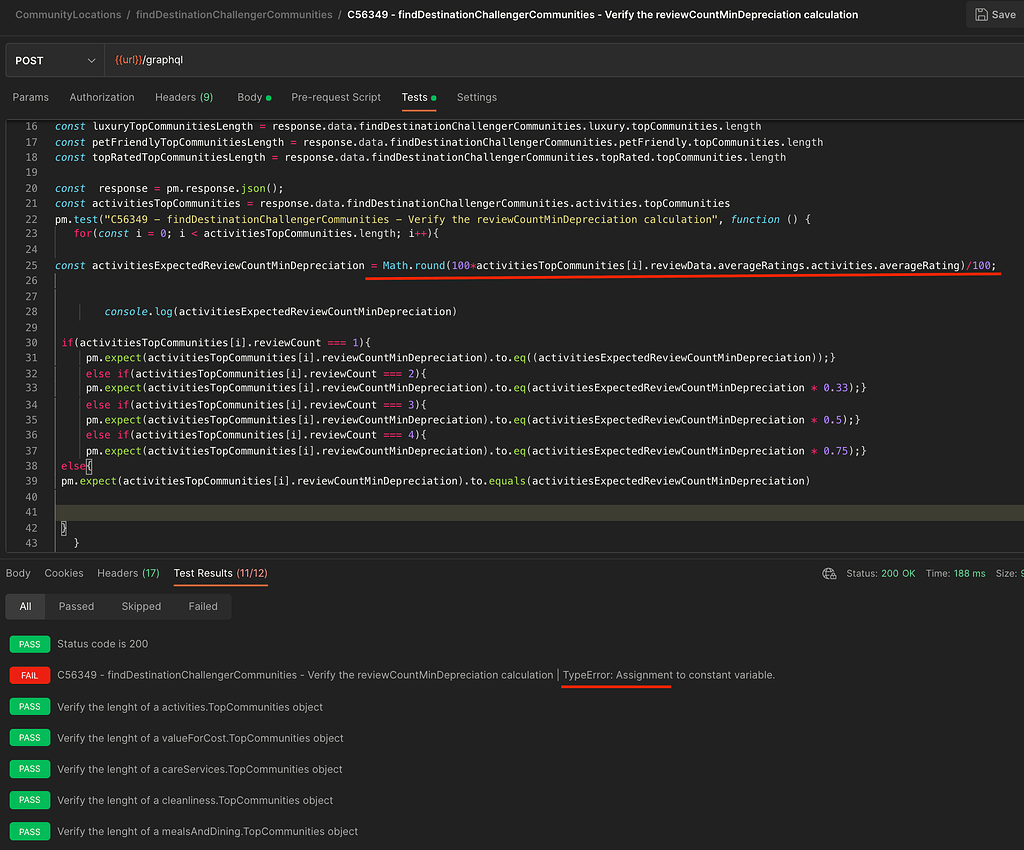Select the Headers (9) request tab
This screenshot has width=1024, height=850.
click(184, 98)
